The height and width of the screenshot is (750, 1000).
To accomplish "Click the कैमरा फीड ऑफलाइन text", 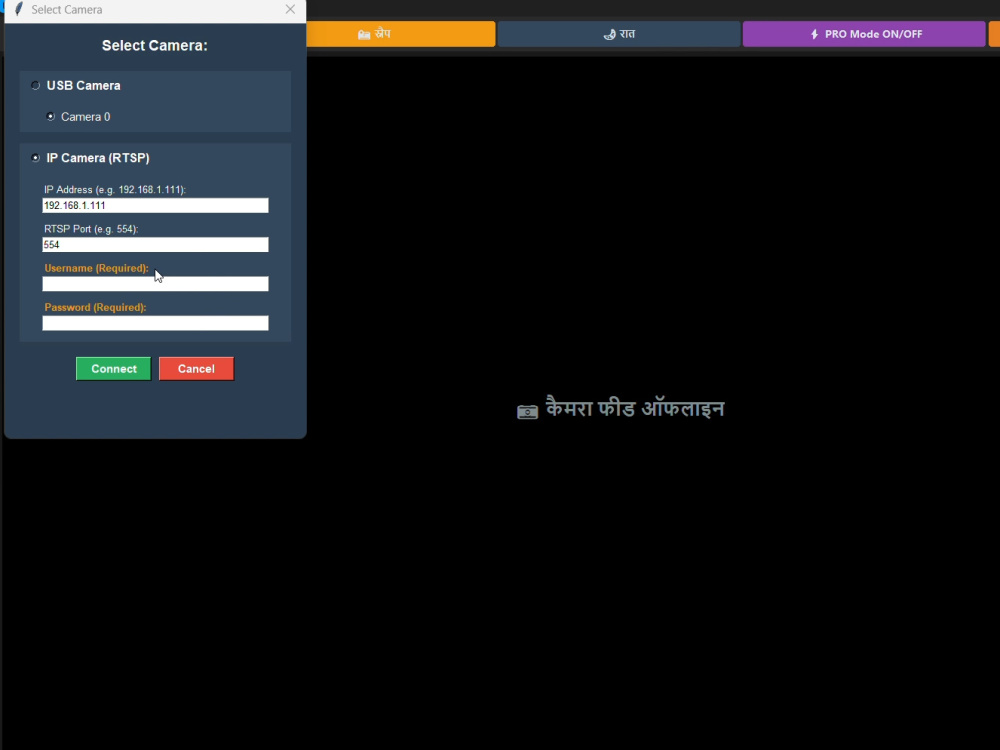I will click(x=635, y=408).
